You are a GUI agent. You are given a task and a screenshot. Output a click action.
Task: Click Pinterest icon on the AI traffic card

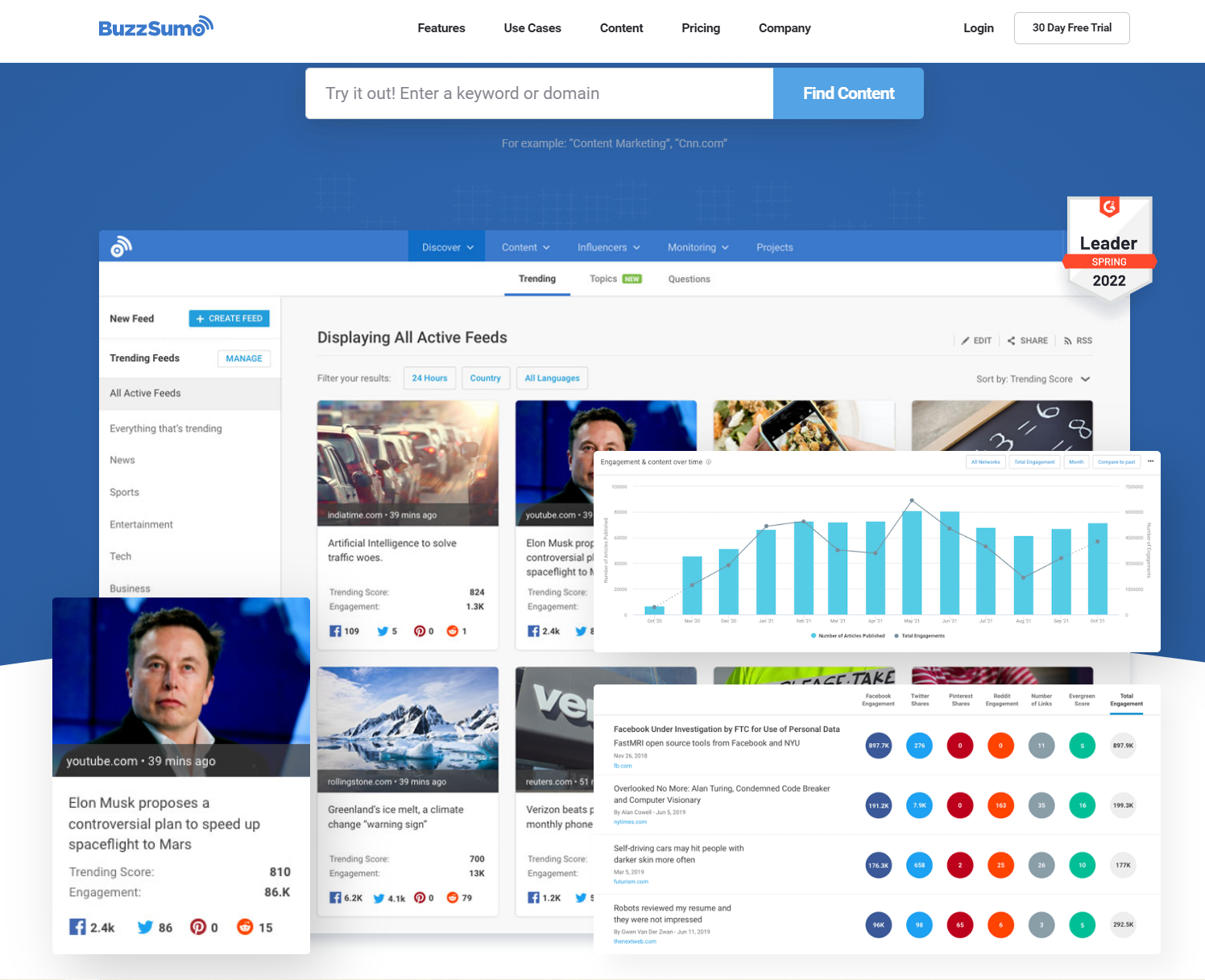(419, 631)
